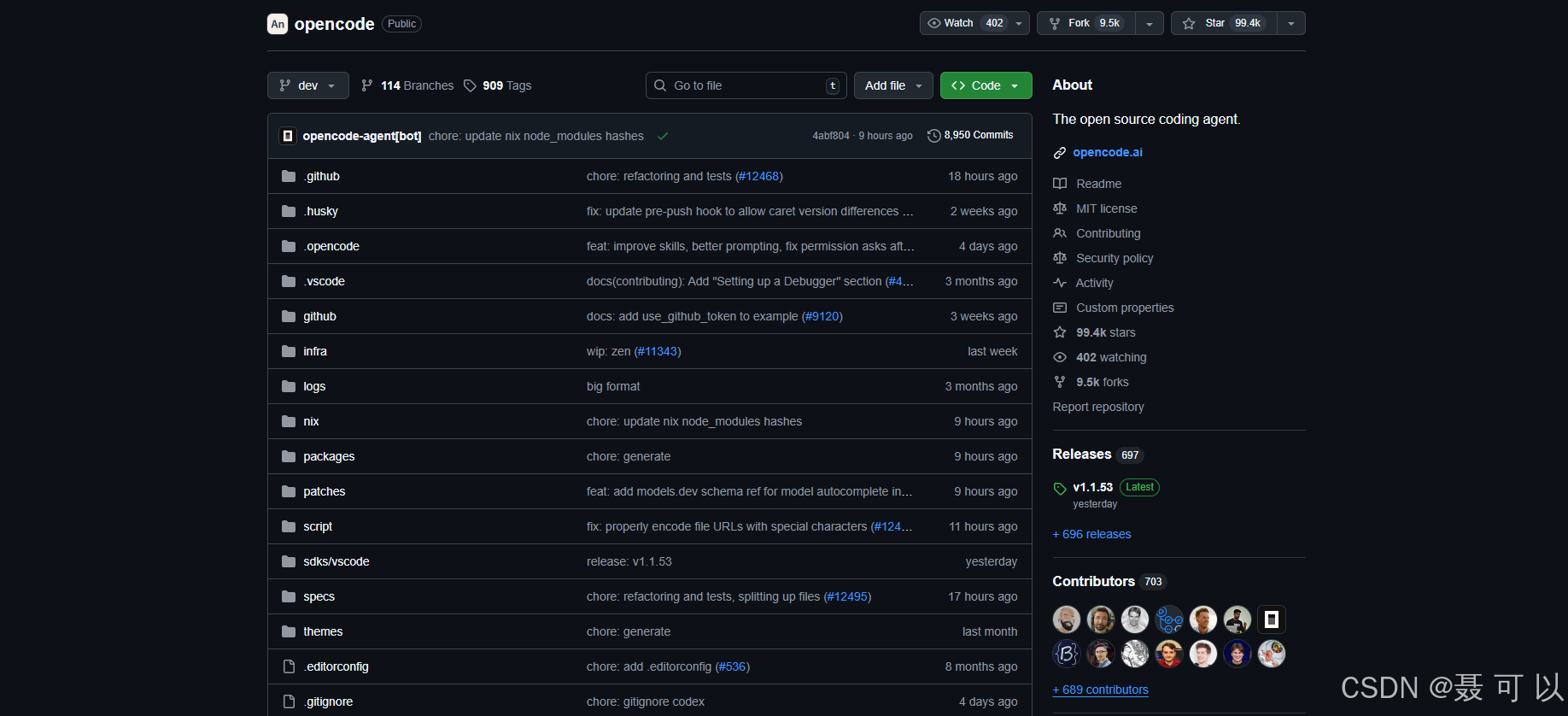The width and height of the screenshot is (1568, 716).
Task: Expand the Fork options dropdown arrow
Action: [1150, 23]
